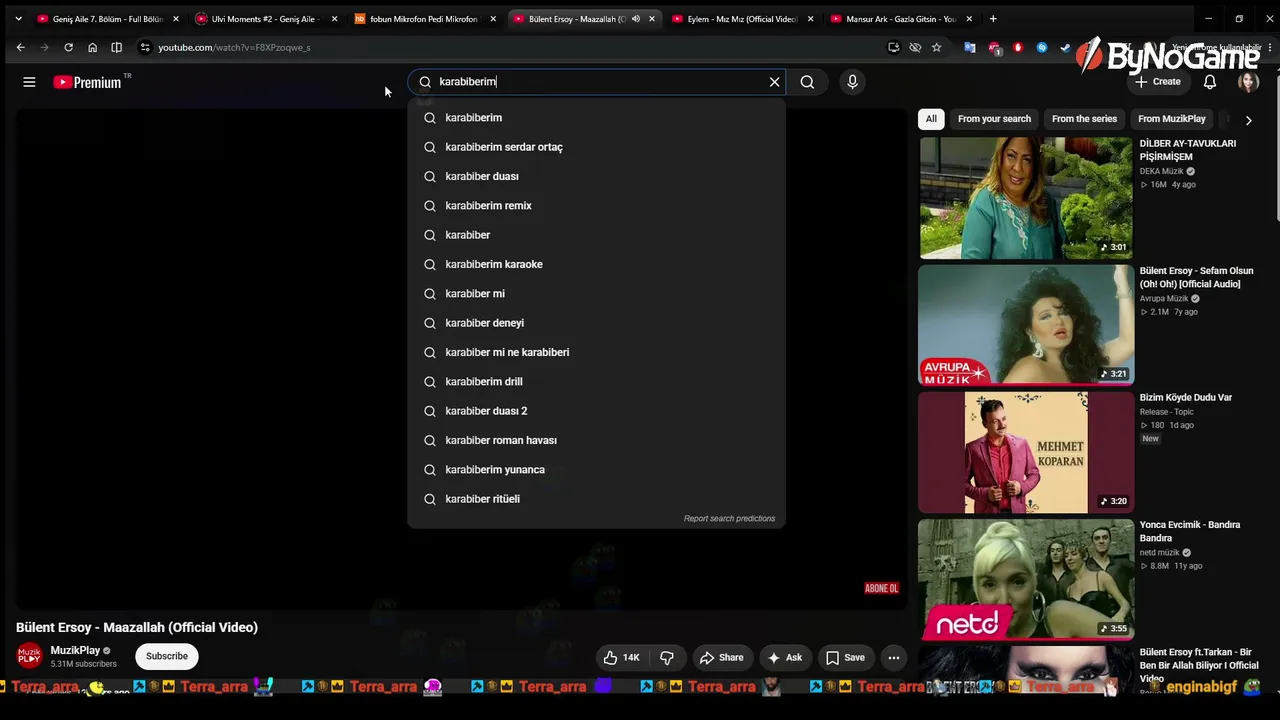Reload the current page
The height and width of the screenshot is (720, 1280).
click(68, 47)
